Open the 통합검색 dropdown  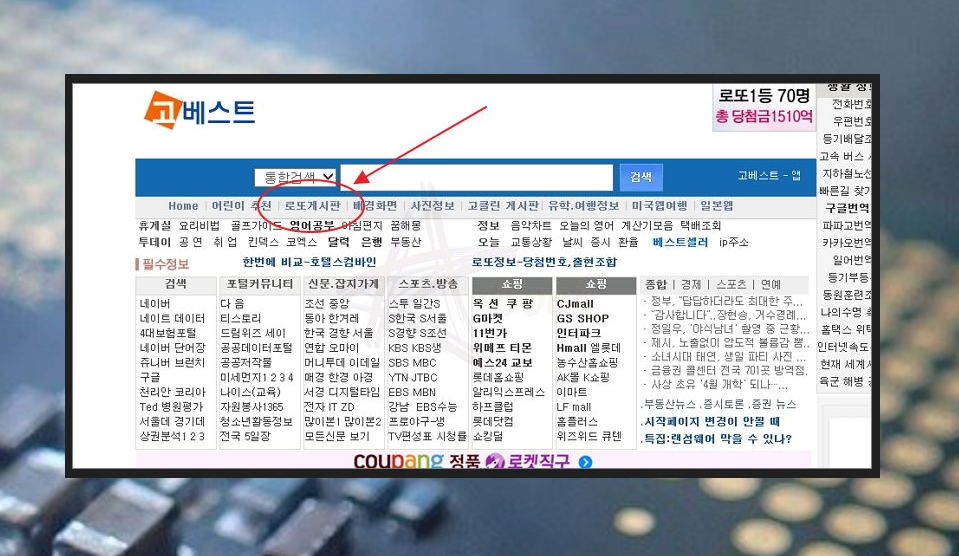[x=295, y=177]
